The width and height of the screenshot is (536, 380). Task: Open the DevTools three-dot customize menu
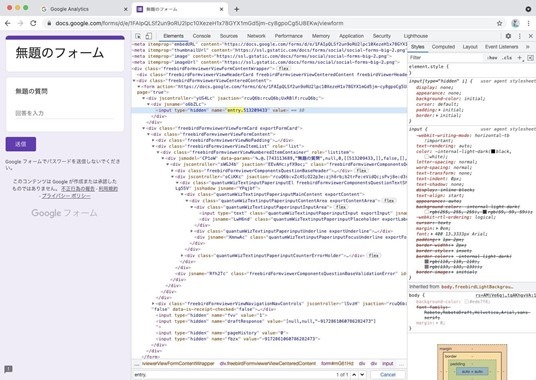(520, 36)
